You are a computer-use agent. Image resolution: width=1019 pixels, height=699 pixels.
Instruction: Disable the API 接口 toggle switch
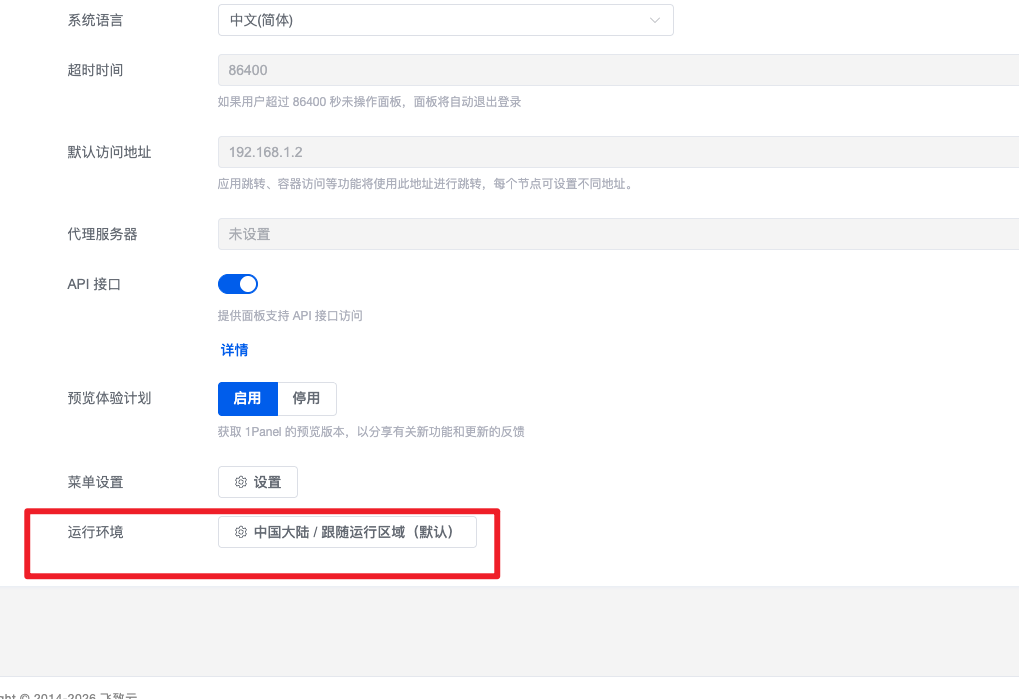pyautogui.click(x=238, y=284)
